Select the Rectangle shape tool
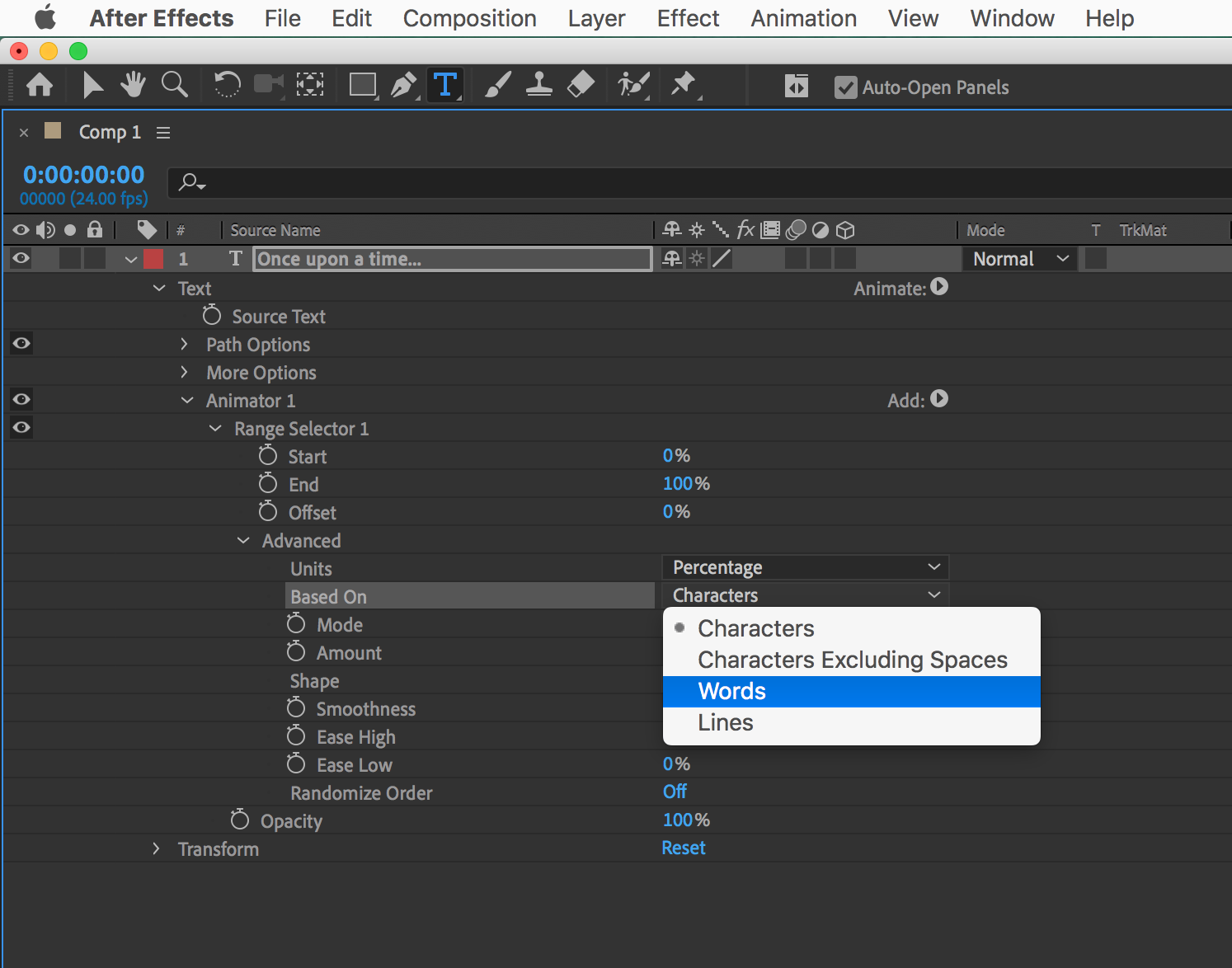The height and width of the screenshot is (968, 1232). [x=363, y=84]
